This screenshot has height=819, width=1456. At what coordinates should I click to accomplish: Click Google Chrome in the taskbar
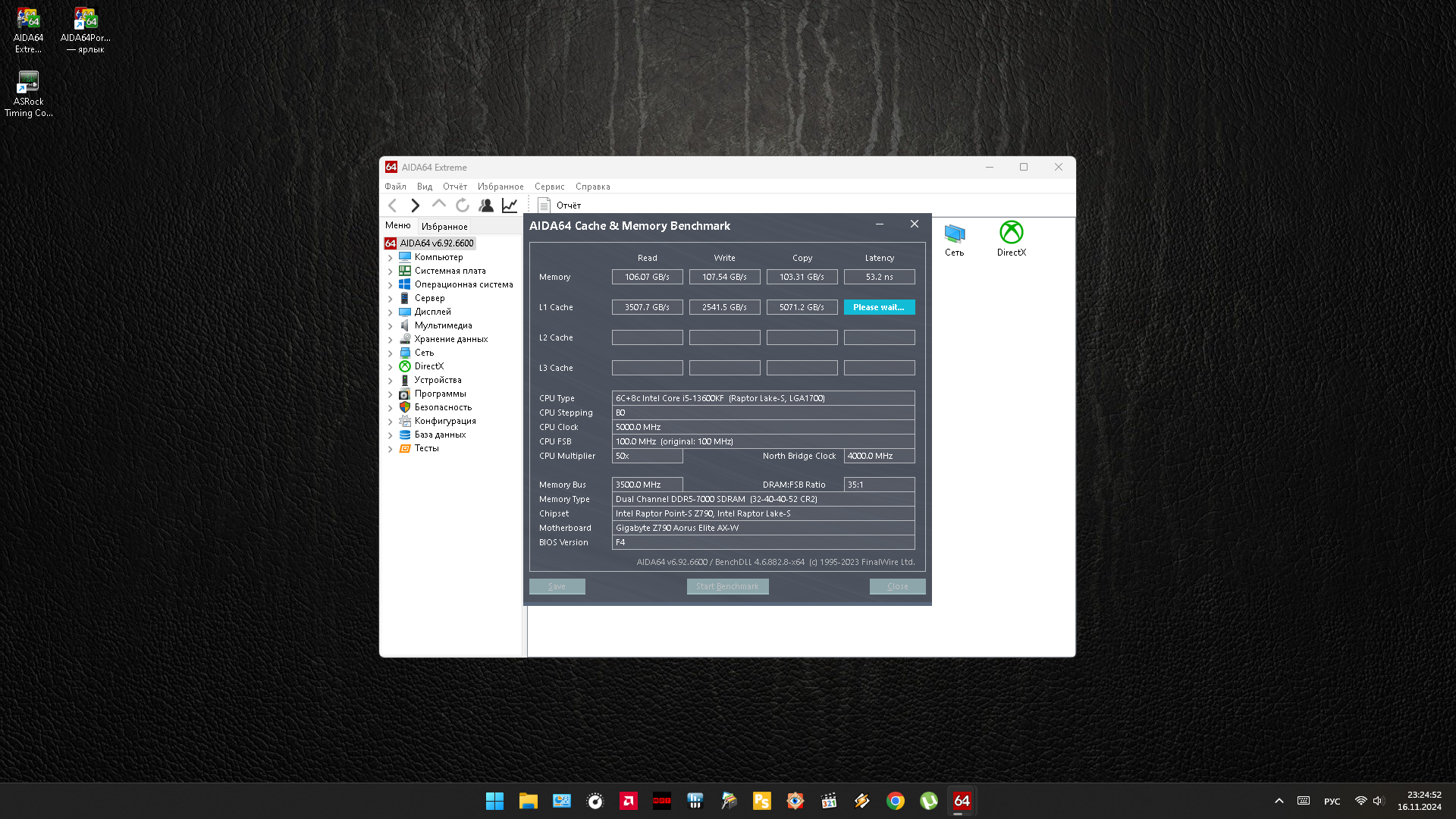895,801
